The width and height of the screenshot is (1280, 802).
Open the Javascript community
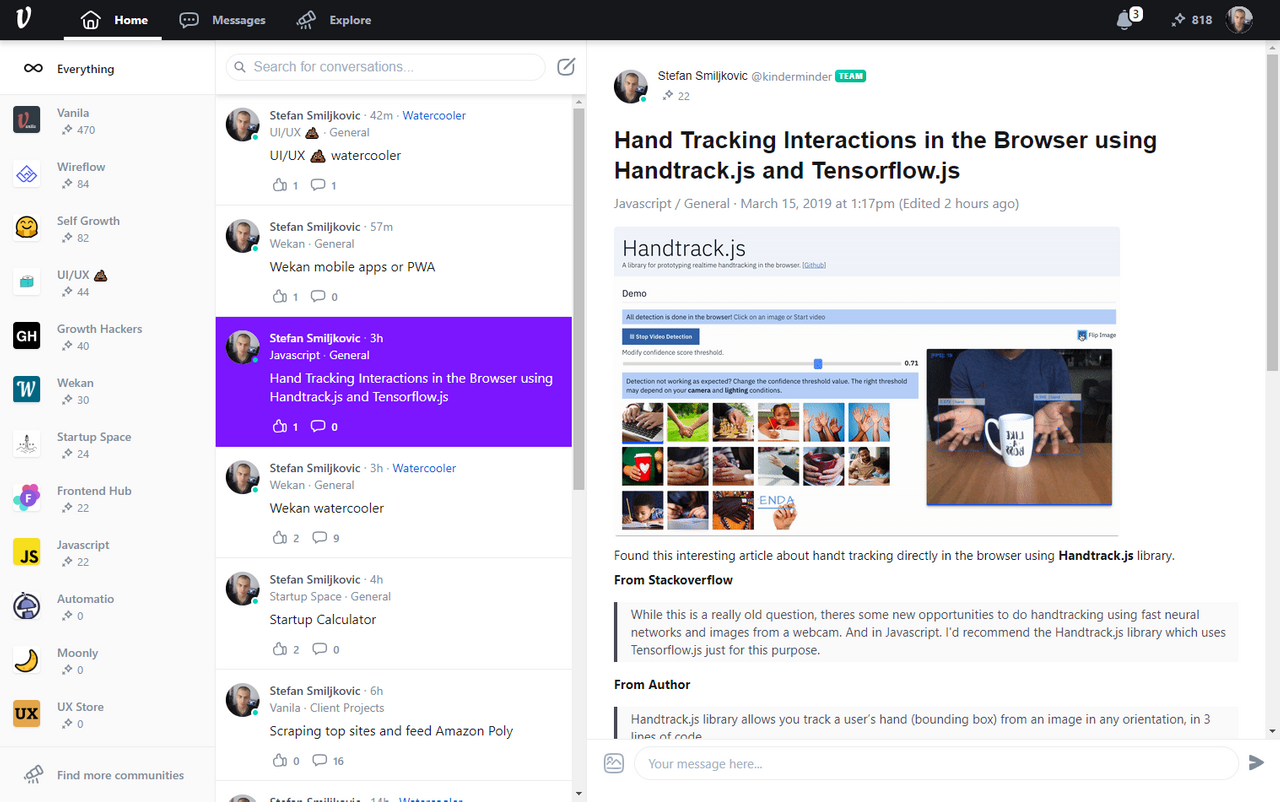[x=107, y=553]
